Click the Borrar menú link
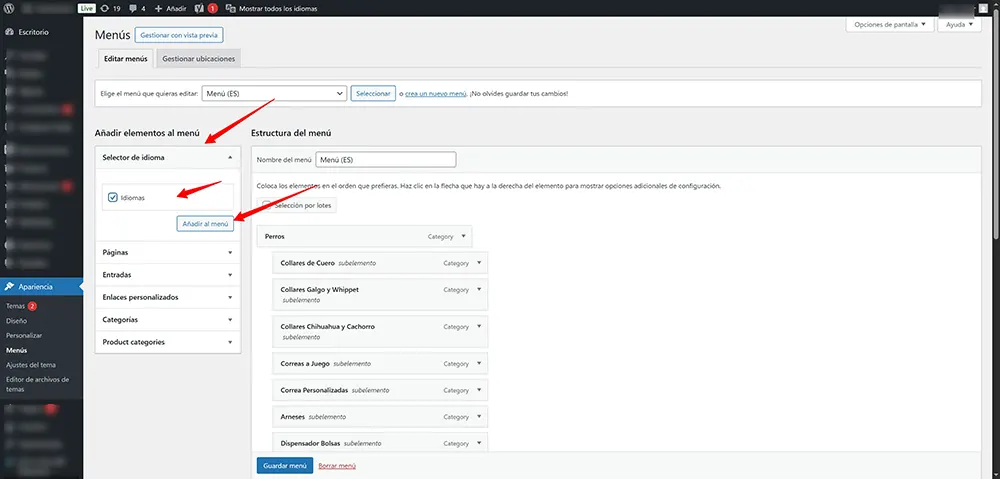Viewport: 1000px width, 479px height. (336, 465)
